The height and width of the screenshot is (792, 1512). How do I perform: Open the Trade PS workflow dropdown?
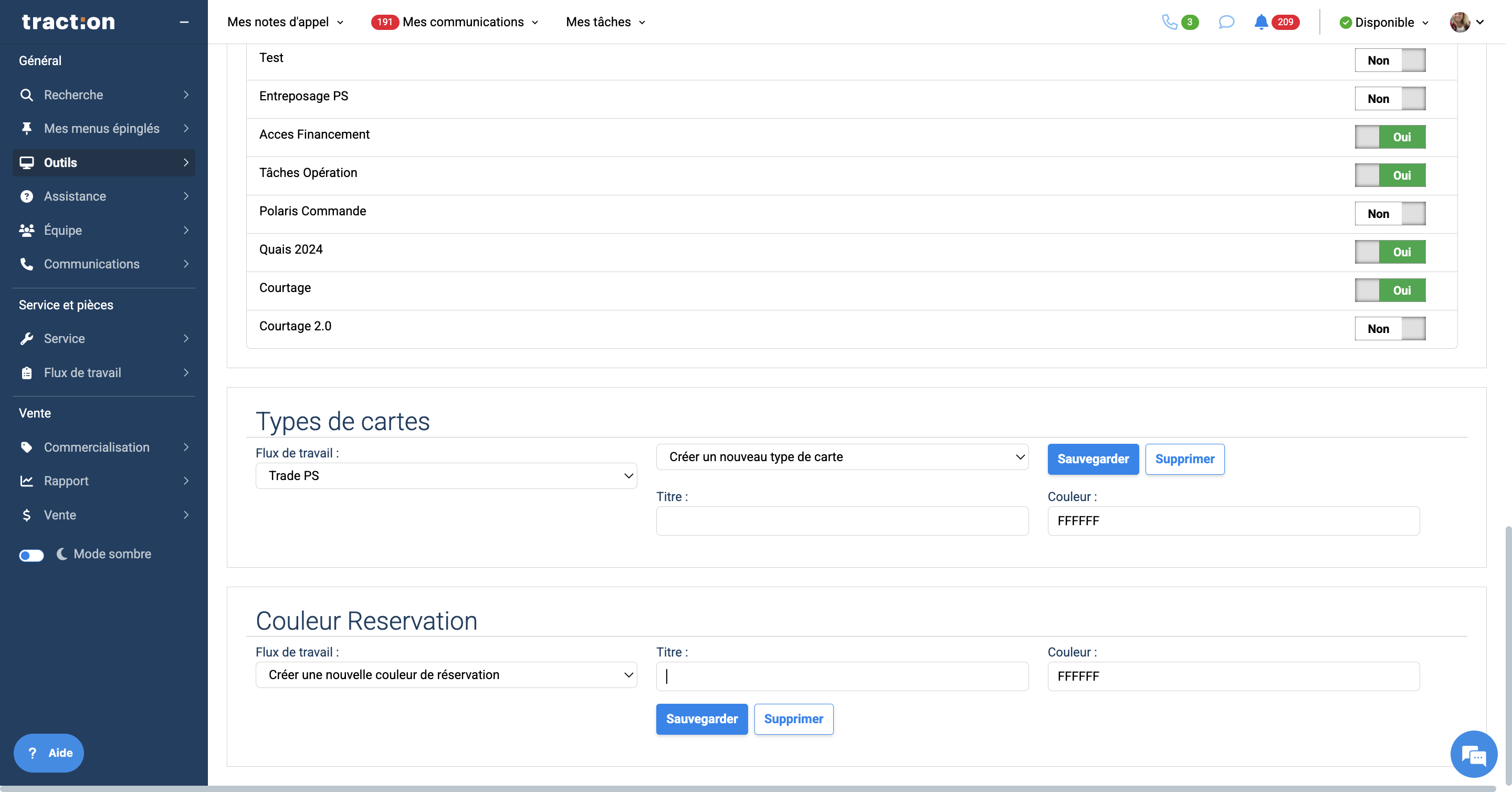[446, 475]
